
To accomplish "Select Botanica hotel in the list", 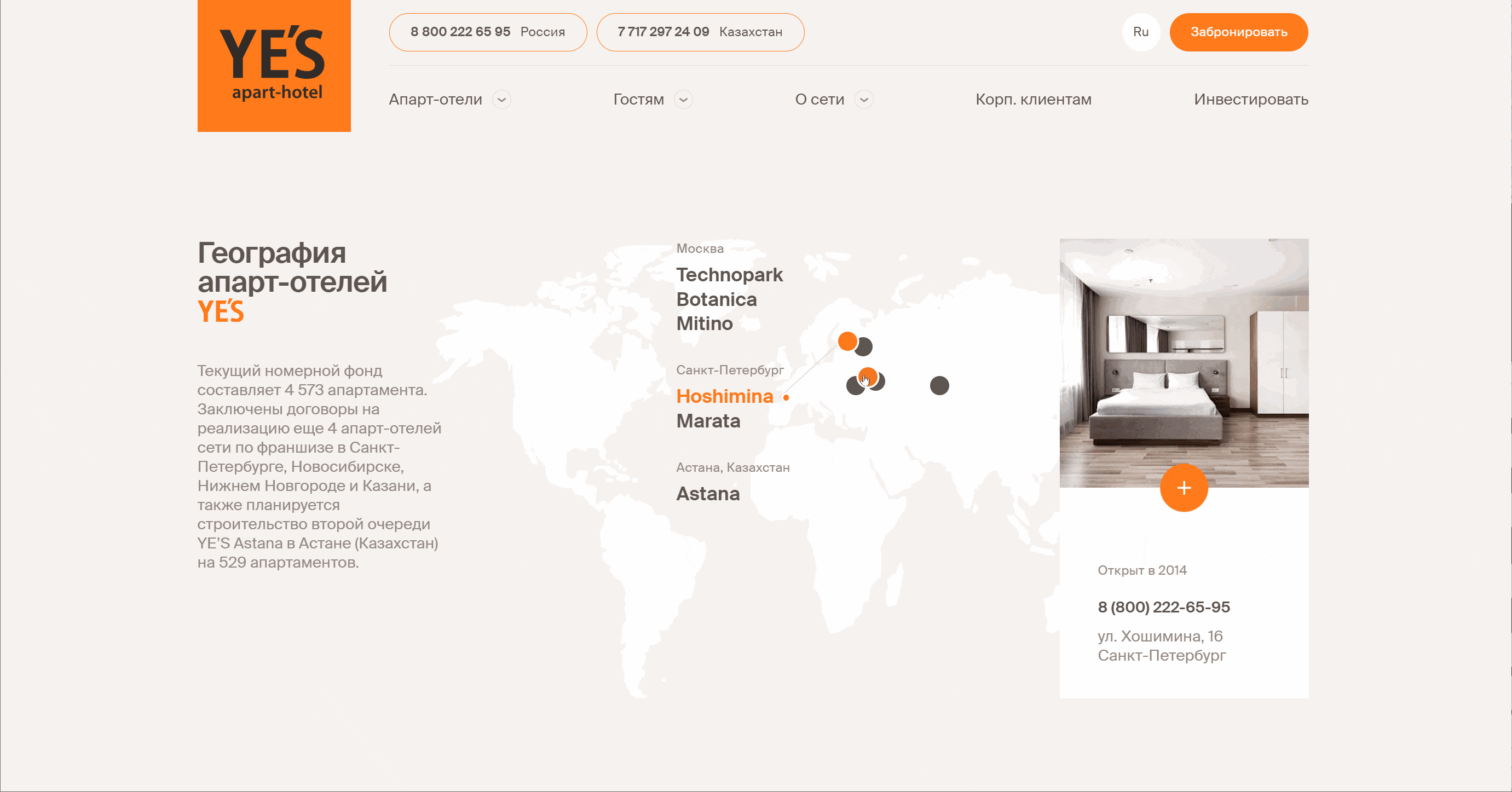I will coord(717,299).
